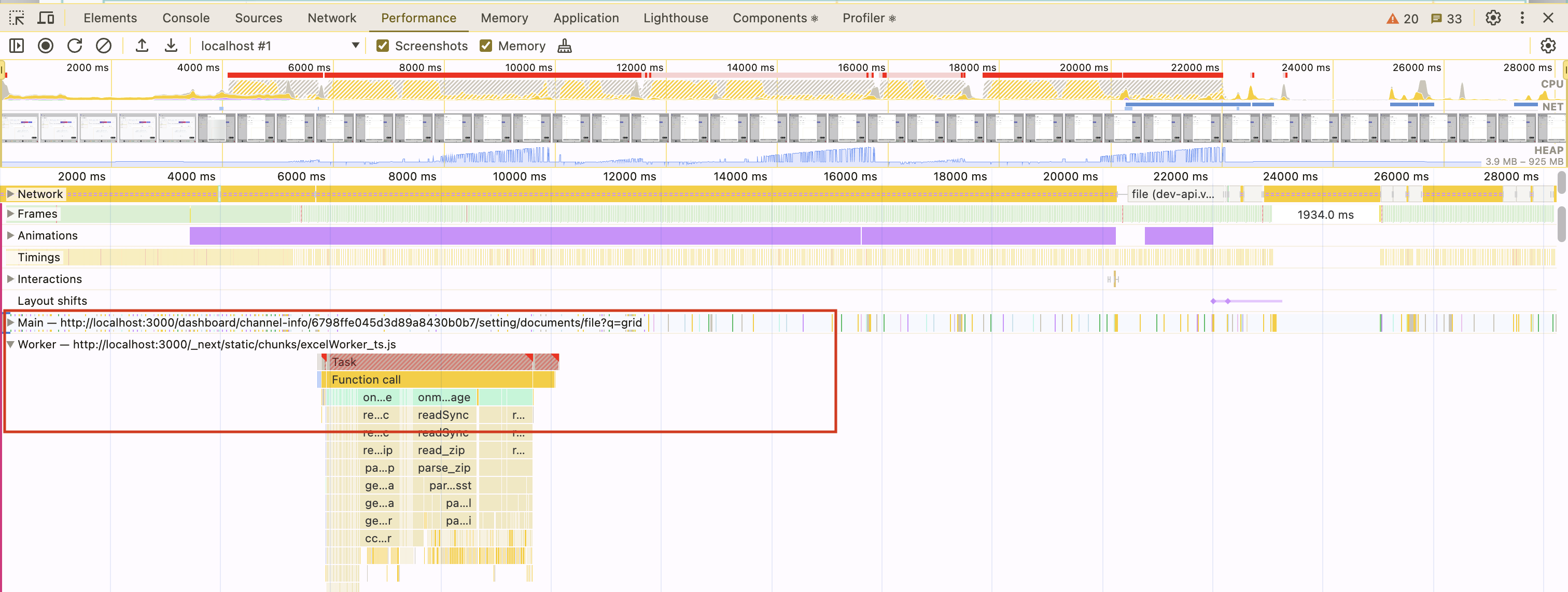The height and width of the screenshot is (592, 1568).
Task: Load a profile with the upload icon
Action: point(142,46)
